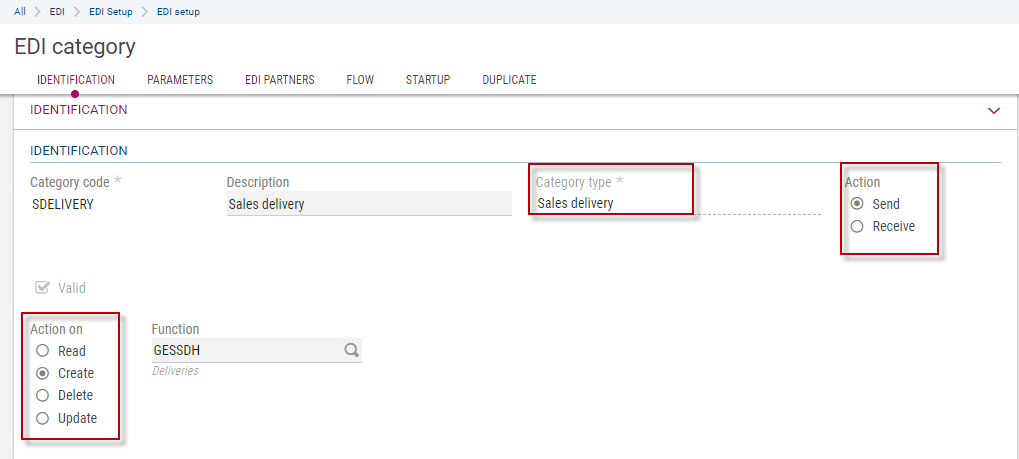Switch to the Parameters tab
The height and width of the screenshot is (459, 1019).
click(180, 80)
